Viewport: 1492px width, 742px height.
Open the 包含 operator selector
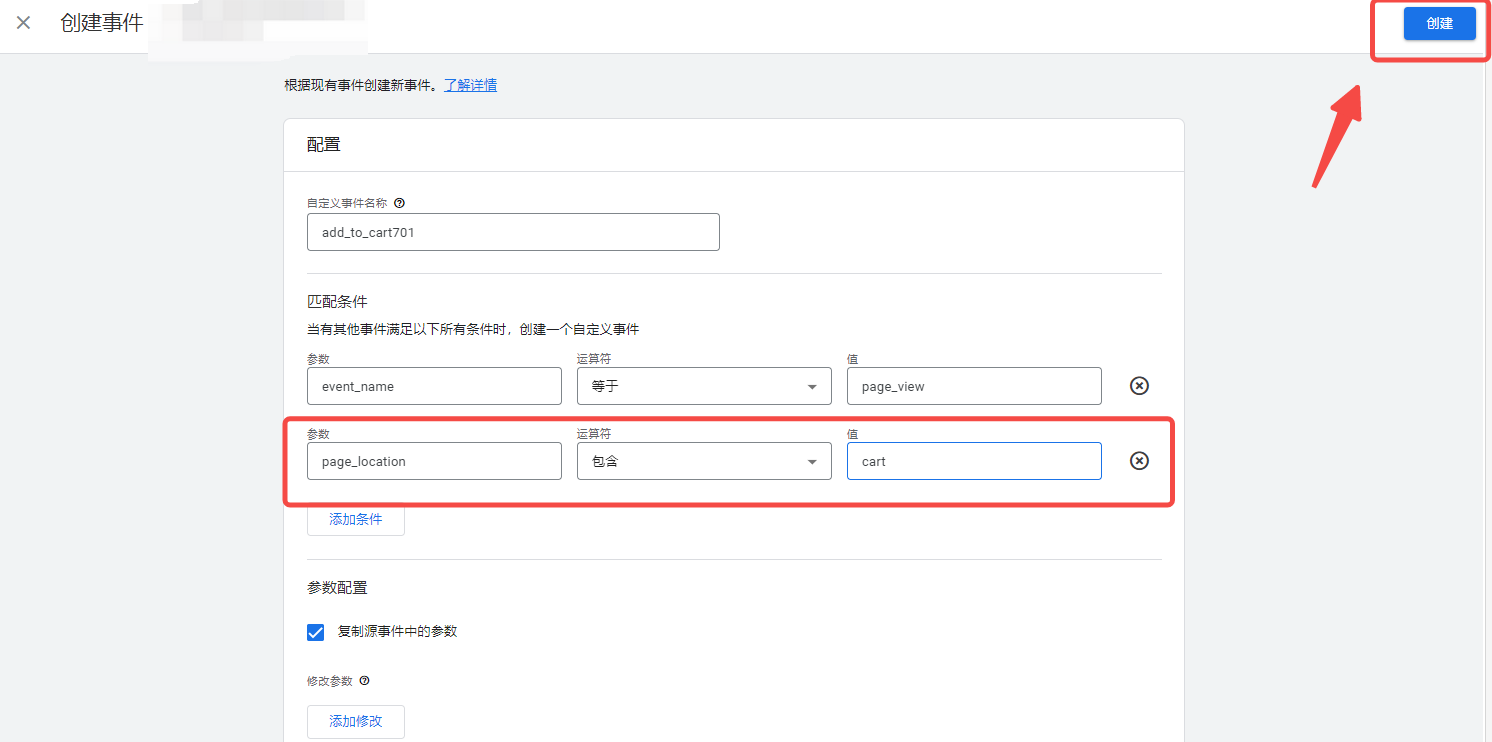704,460
